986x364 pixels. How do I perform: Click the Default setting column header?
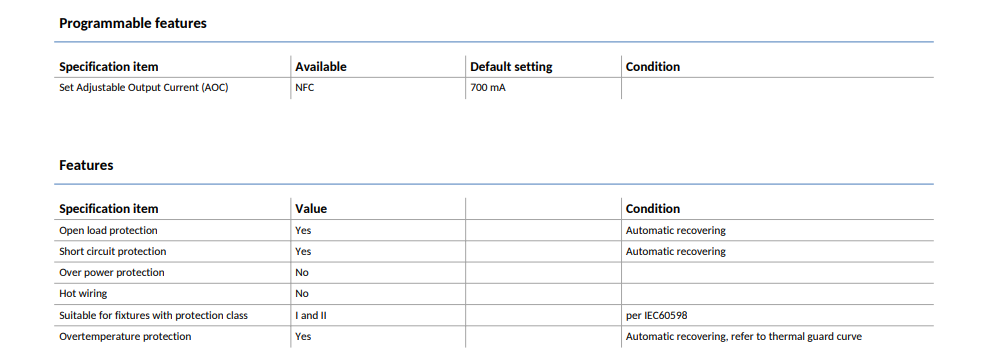click(511, 67)
